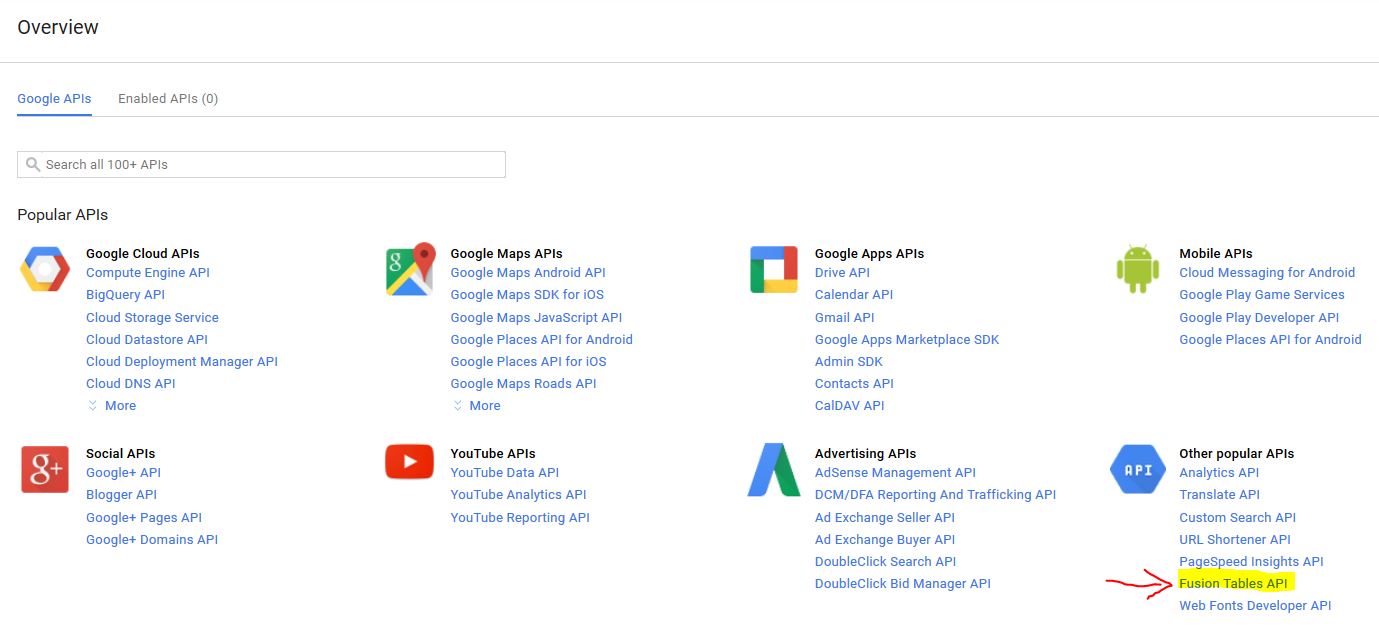This screenshot has width=1379, height=631.
Task: Click the Google+ Social APIs icon
Action: (45, 469)
